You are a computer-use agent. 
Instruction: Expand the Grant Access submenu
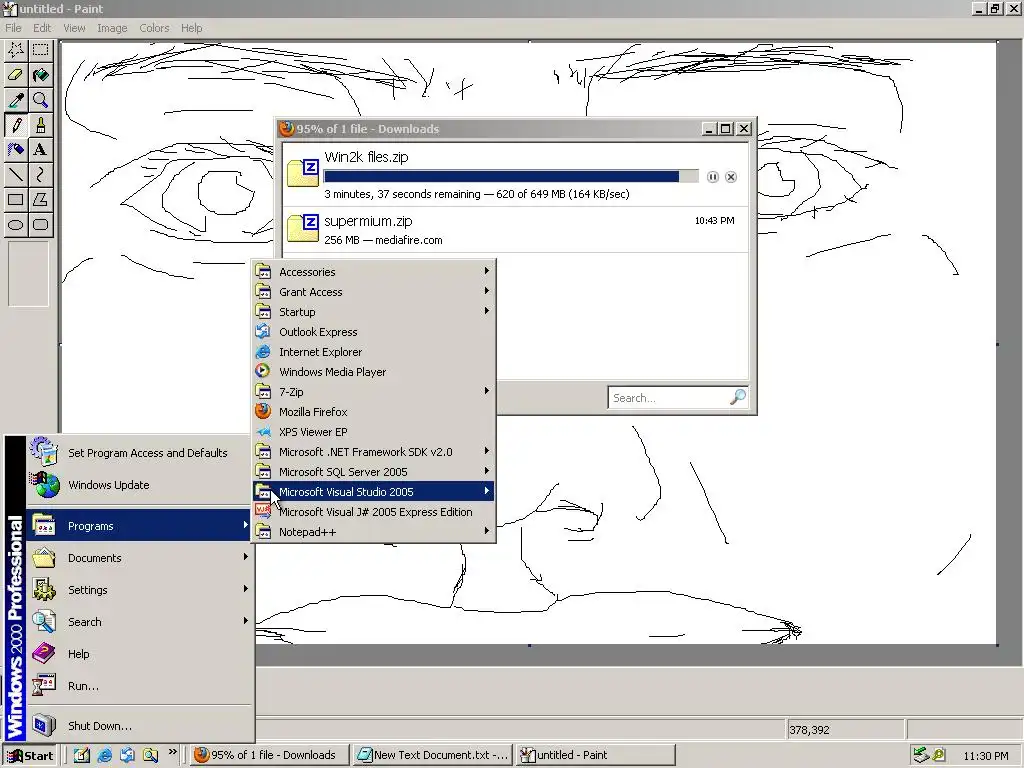(x=374, y=292)
